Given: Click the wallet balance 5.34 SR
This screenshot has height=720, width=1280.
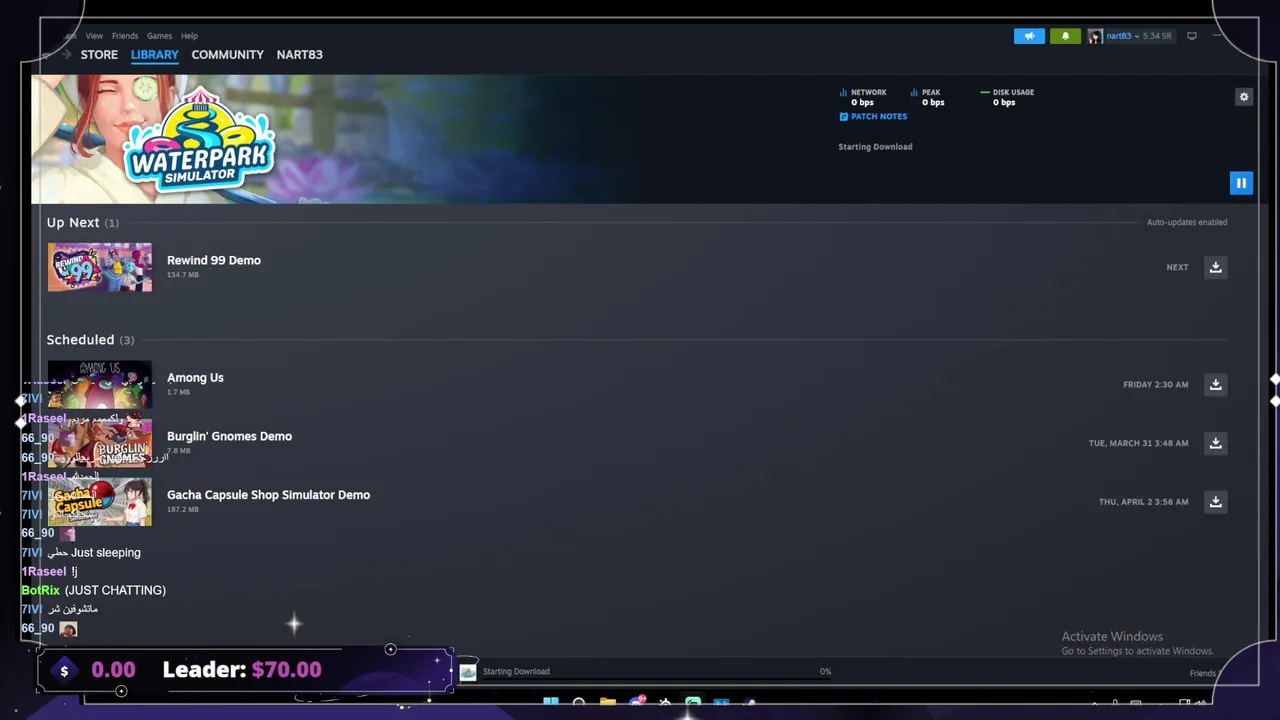Looking at the screenshot, I should (x=1156, y=36).
